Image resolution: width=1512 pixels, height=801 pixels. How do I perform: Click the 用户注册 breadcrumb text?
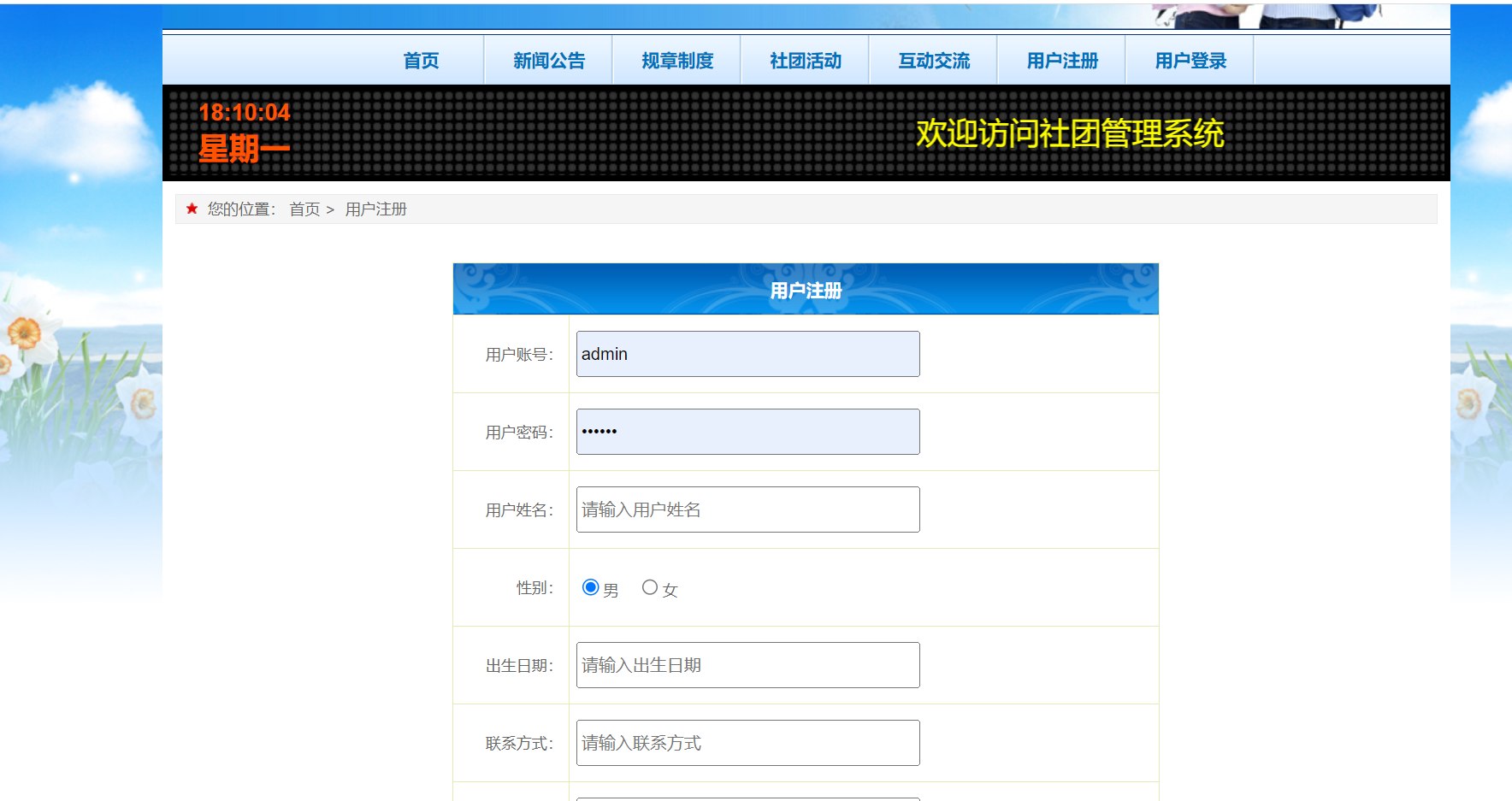pos(376,209)
